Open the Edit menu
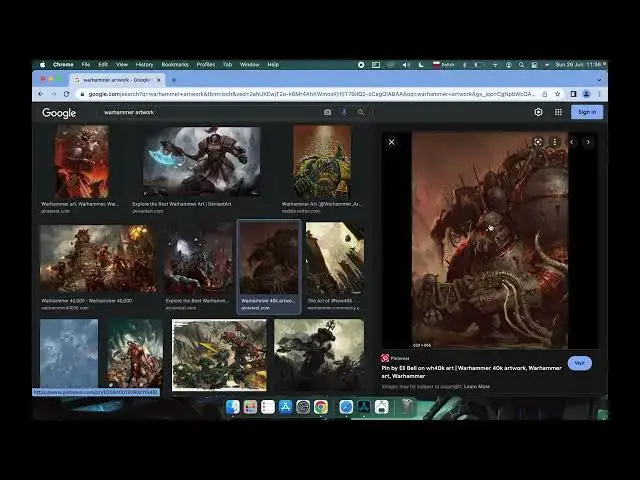 coord(103,64)
